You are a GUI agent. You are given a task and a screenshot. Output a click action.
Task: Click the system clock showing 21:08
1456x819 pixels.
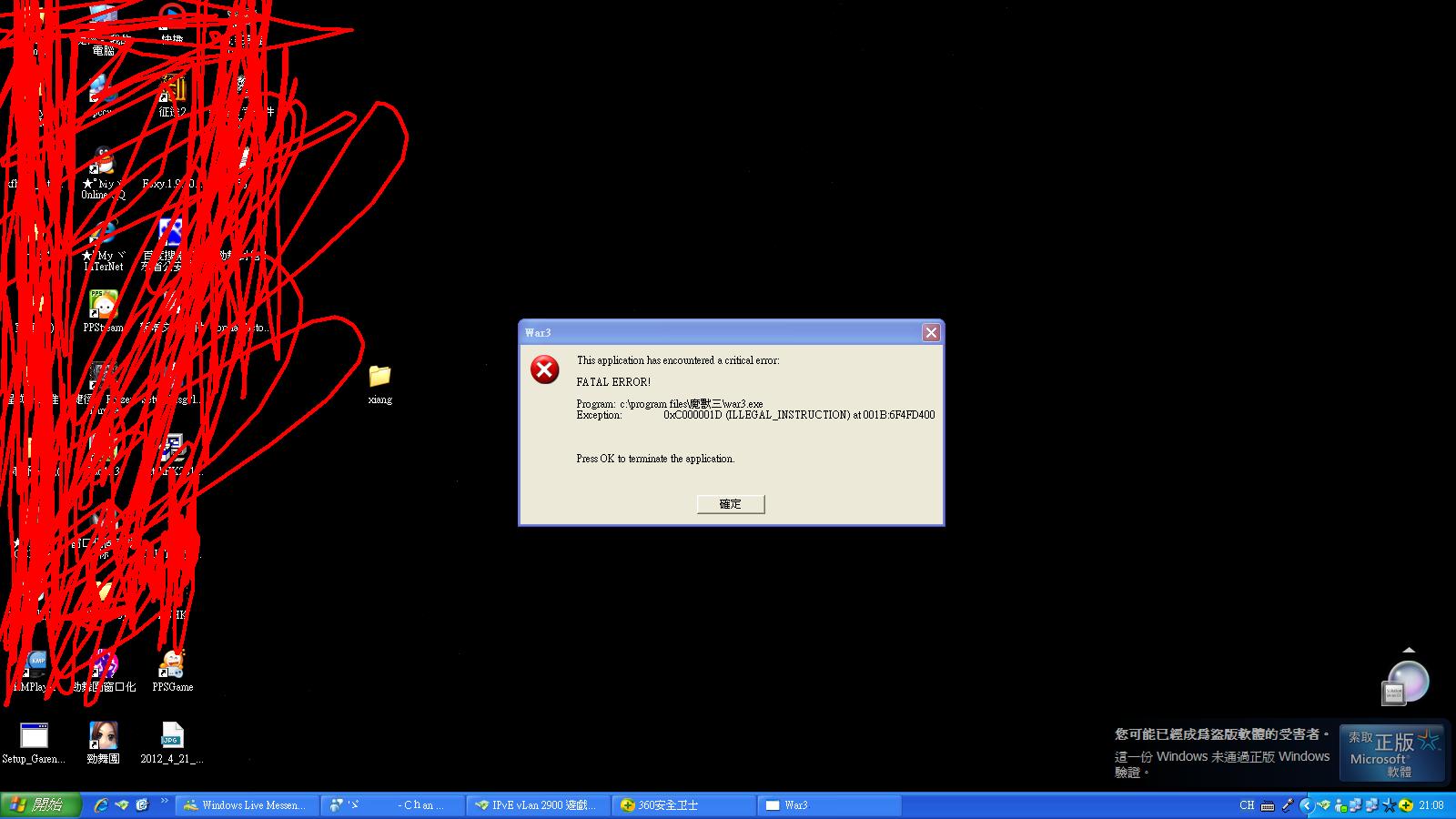coord(1431,805)
